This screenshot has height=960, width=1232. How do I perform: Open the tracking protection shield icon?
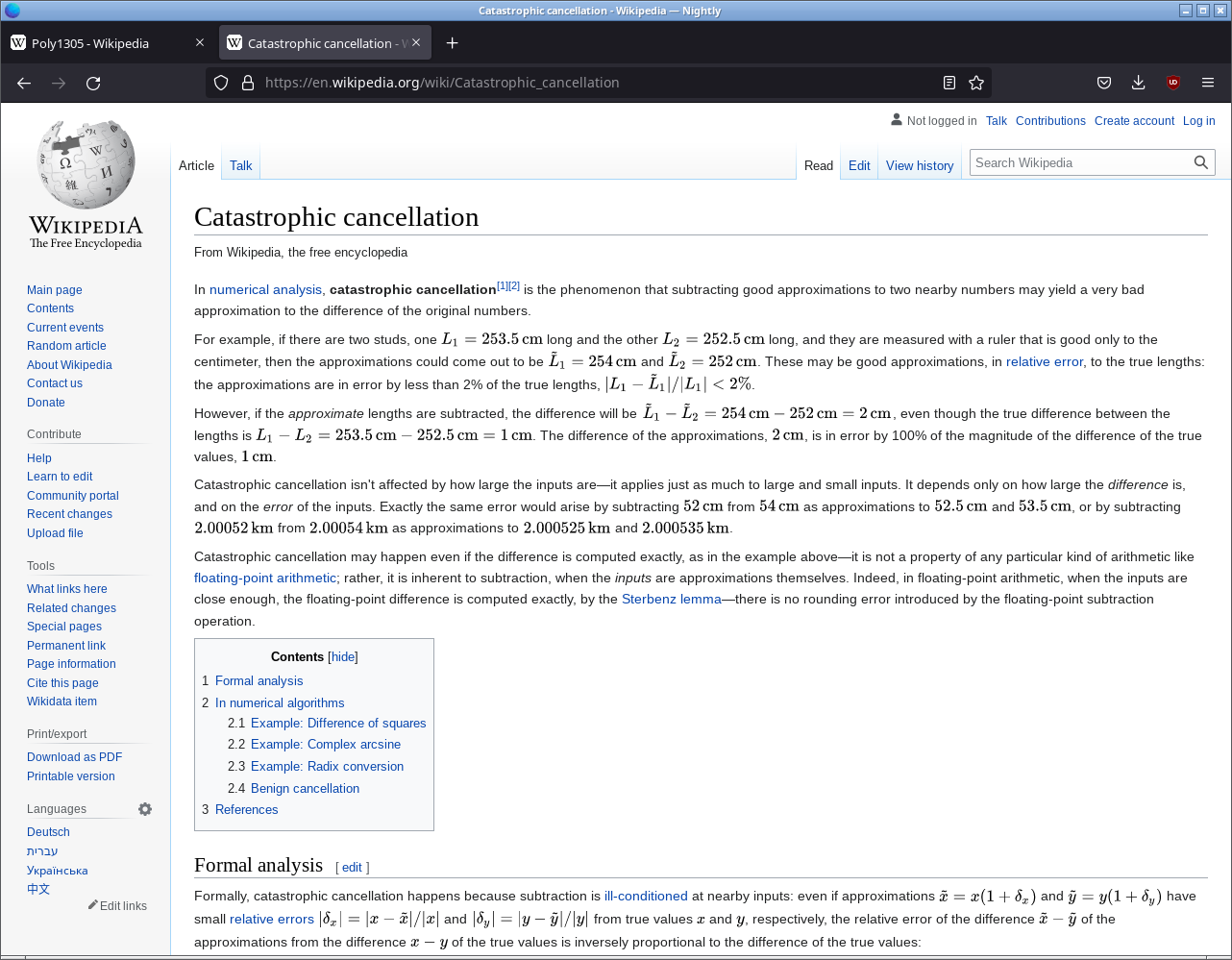(x=221, y=83)
